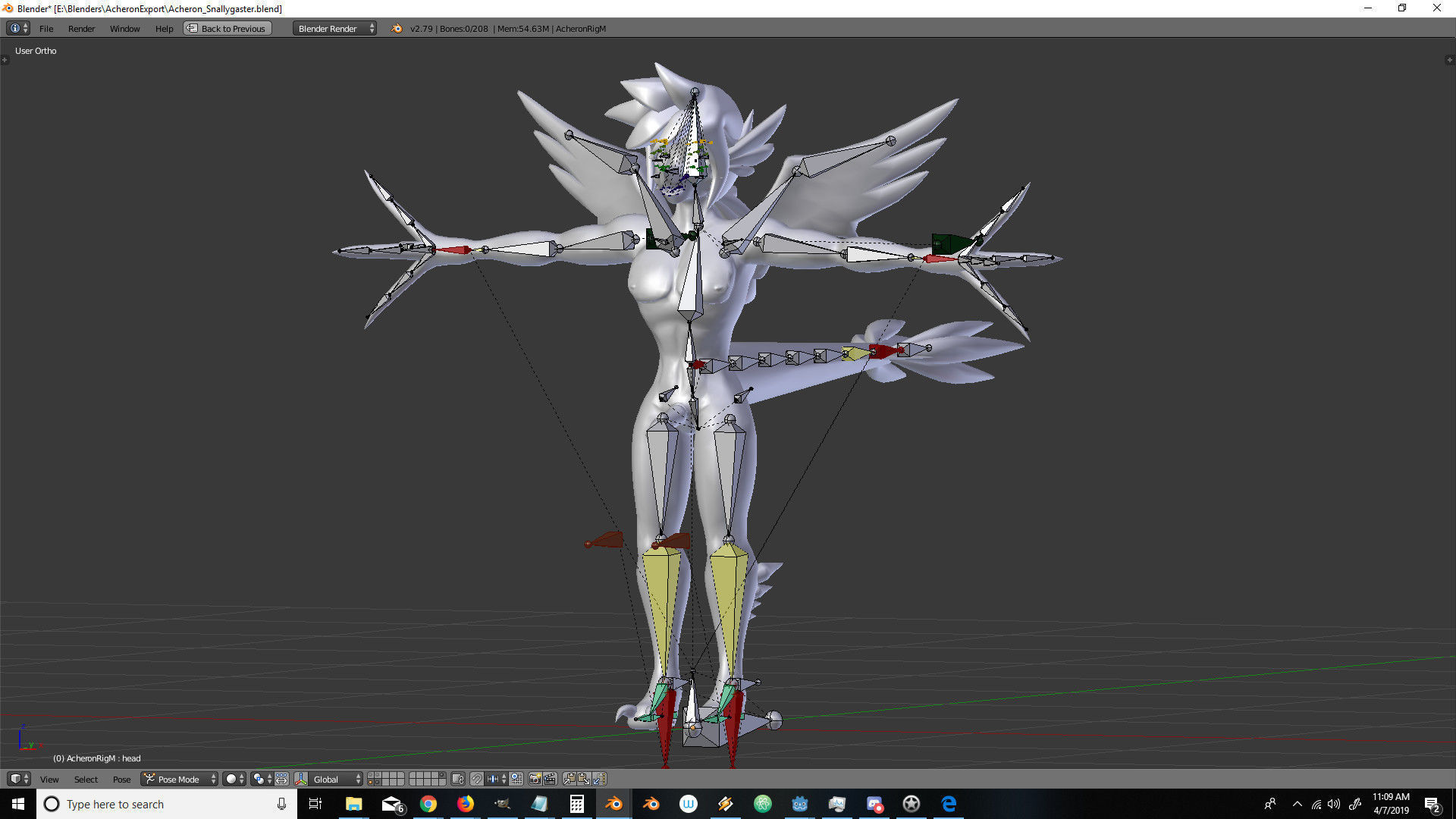Click the AcheronRigM : head label
The image size is (1456, 819).
point(97,758)
